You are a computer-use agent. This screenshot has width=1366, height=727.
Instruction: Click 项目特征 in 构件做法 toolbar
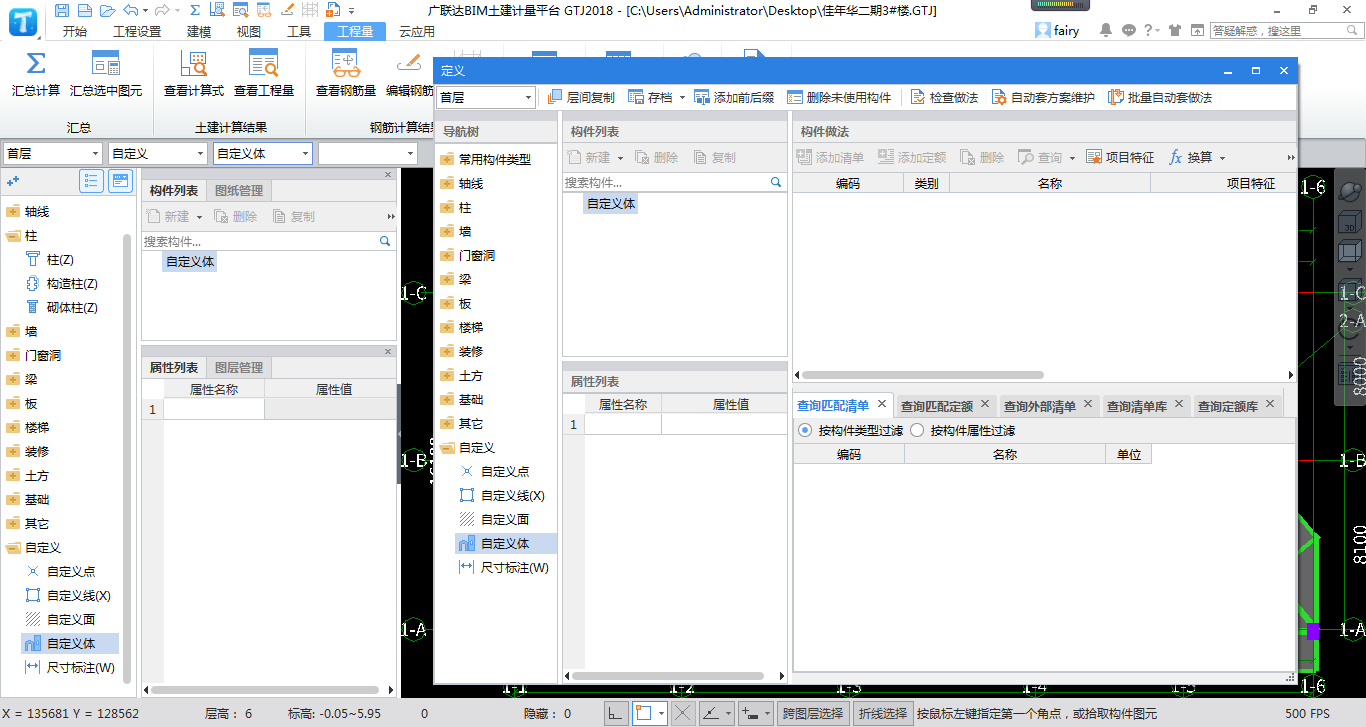point(1120,157)
